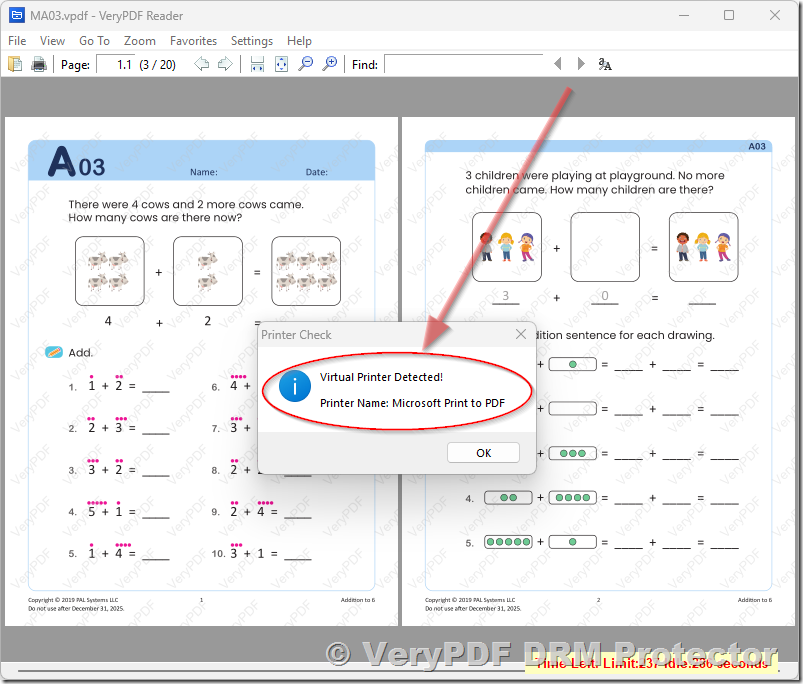Click the fit page icon
This screenshot has width=803, height=684.
[281, 64]
